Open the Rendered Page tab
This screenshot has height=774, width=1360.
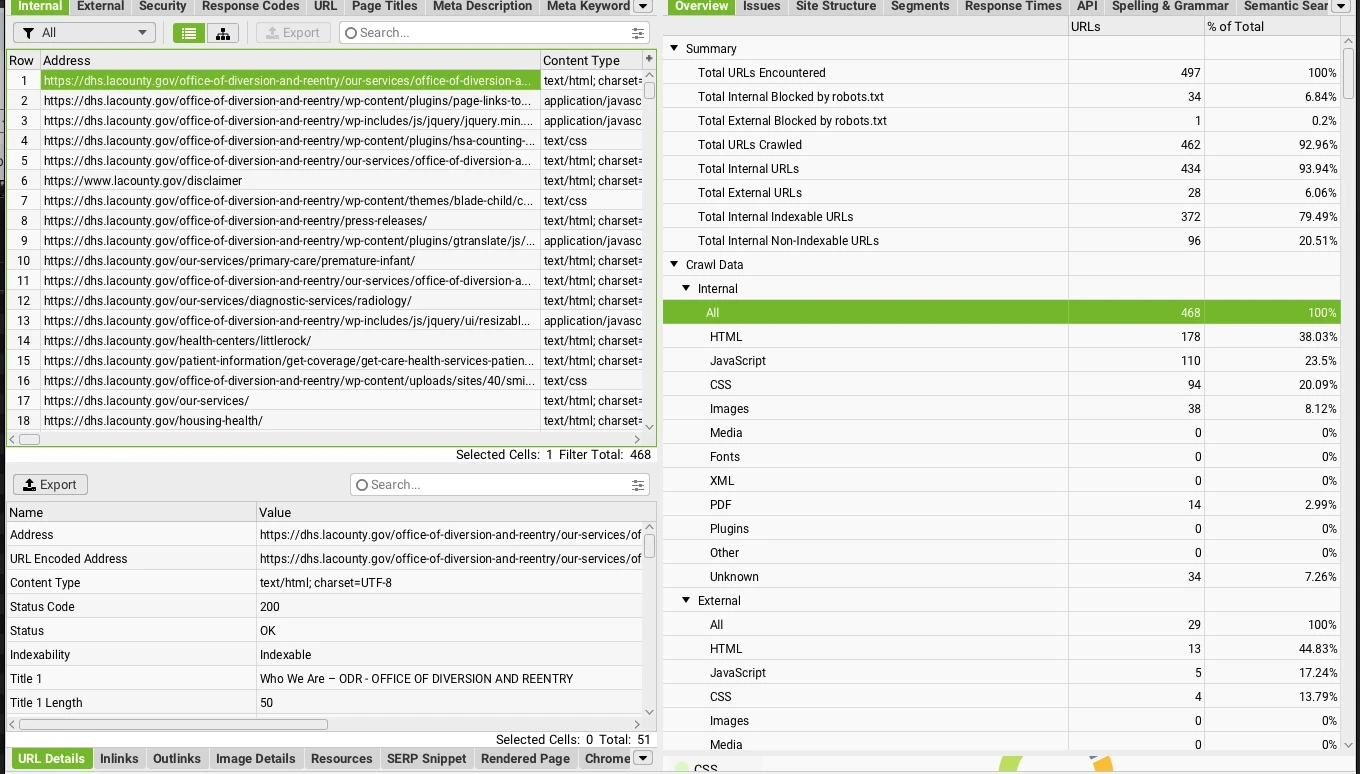tap(525, 758)
